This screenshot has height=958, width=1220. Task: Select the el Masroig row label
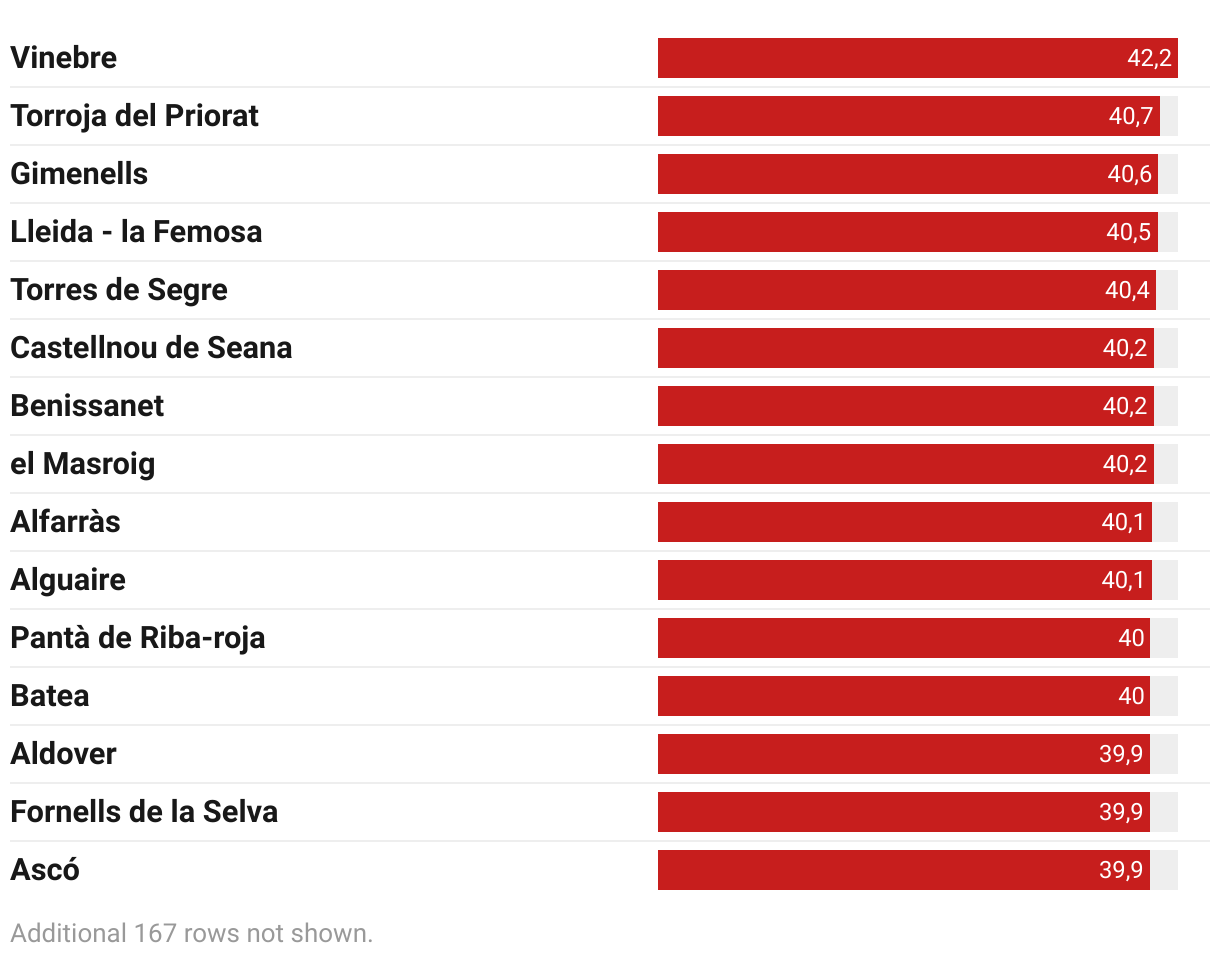click(83, 464)
